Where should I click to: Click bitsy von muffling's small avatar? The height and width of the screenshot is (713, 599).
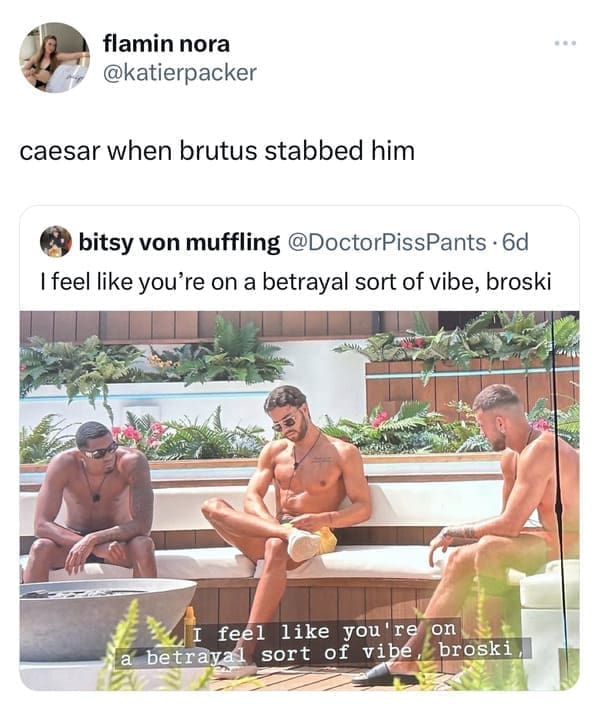click(x=56, y=241)
